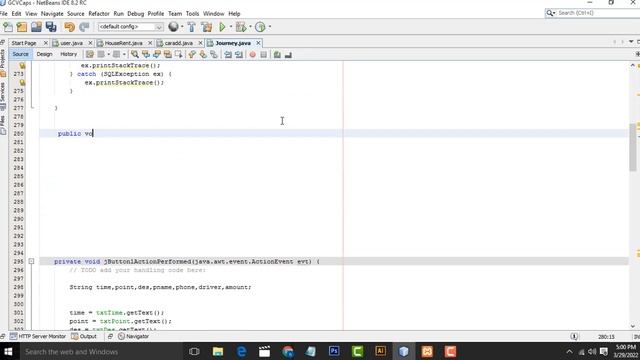Viewport: 640px width, 360px height.
Task: Expand the Debug Project dropdown arrow
Action: (x=250, y=27)
